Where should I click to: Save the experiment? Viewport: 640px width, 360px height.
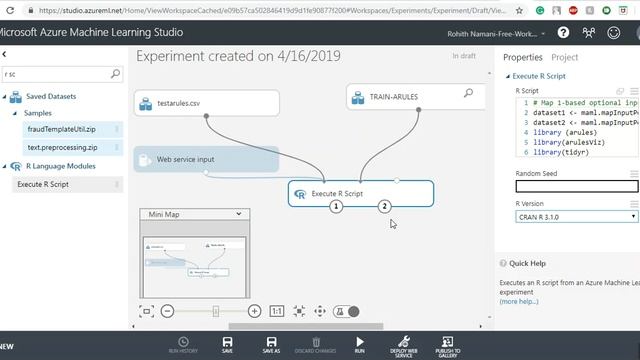coord(227,345)
